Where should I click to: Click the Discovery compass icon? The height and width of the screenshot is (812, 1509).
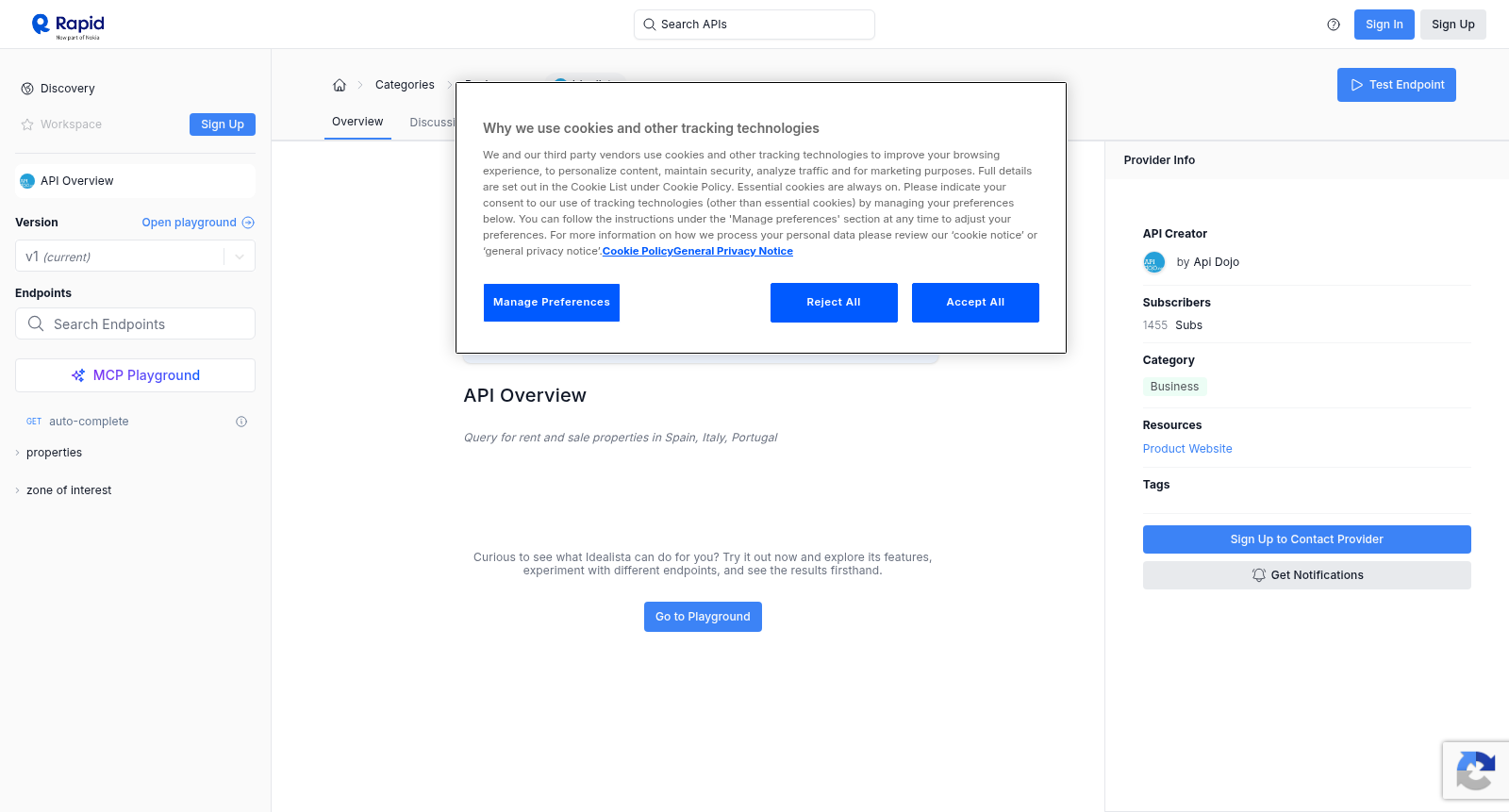pyautogui.click(x=27, y=89)
